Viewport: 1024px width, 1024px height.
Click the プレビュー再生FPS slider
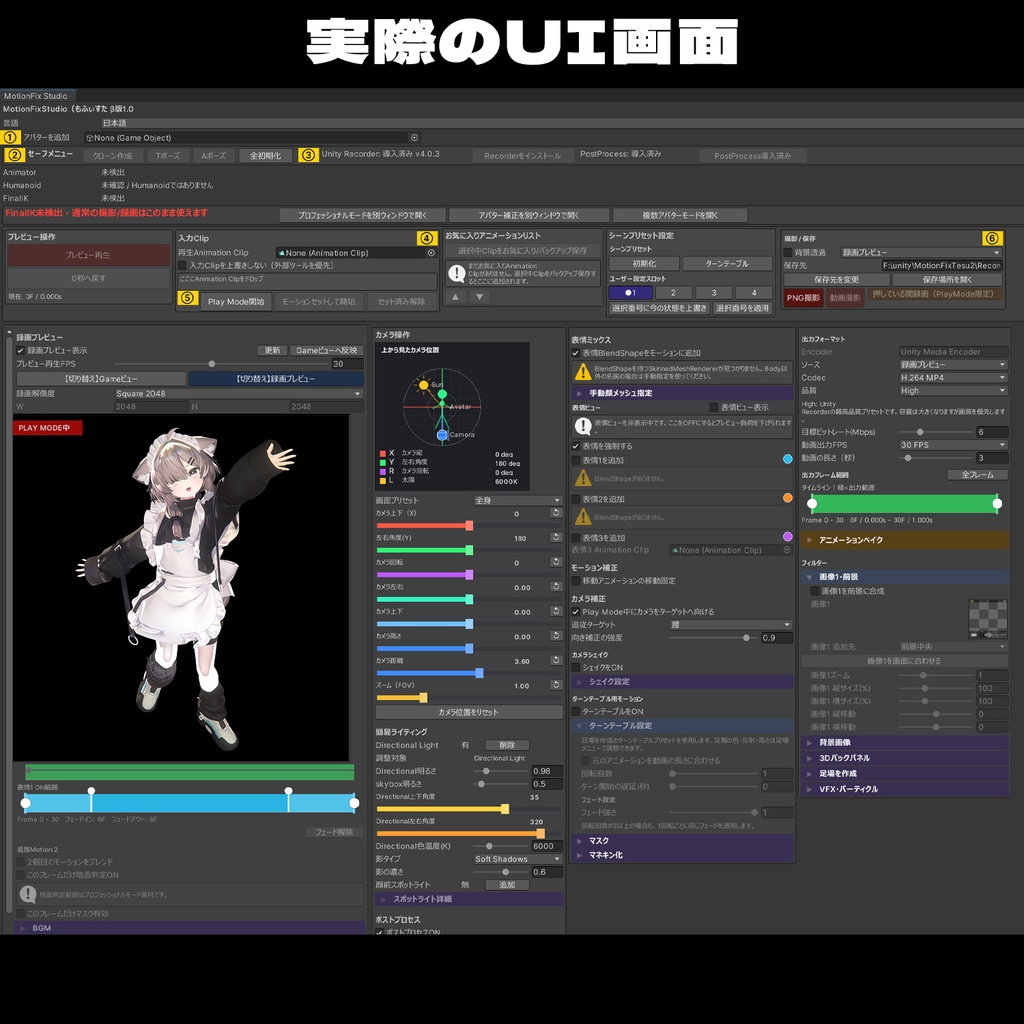point(221,364)
